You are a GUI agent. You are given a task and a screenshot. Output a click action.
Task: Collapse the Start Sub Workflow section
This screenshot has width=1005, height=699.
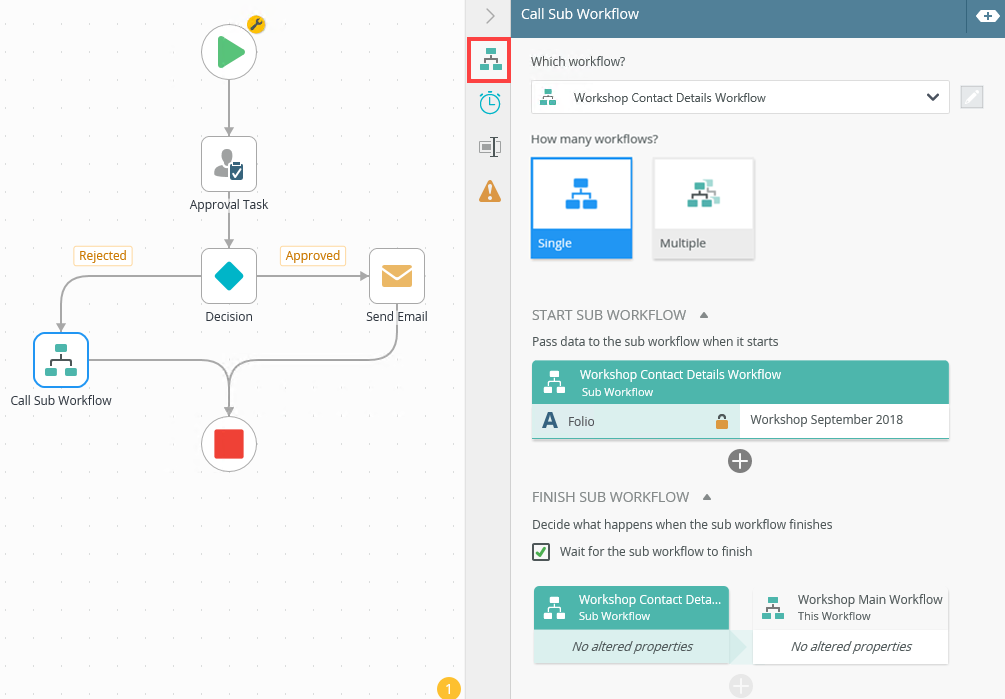coord(704,315)
